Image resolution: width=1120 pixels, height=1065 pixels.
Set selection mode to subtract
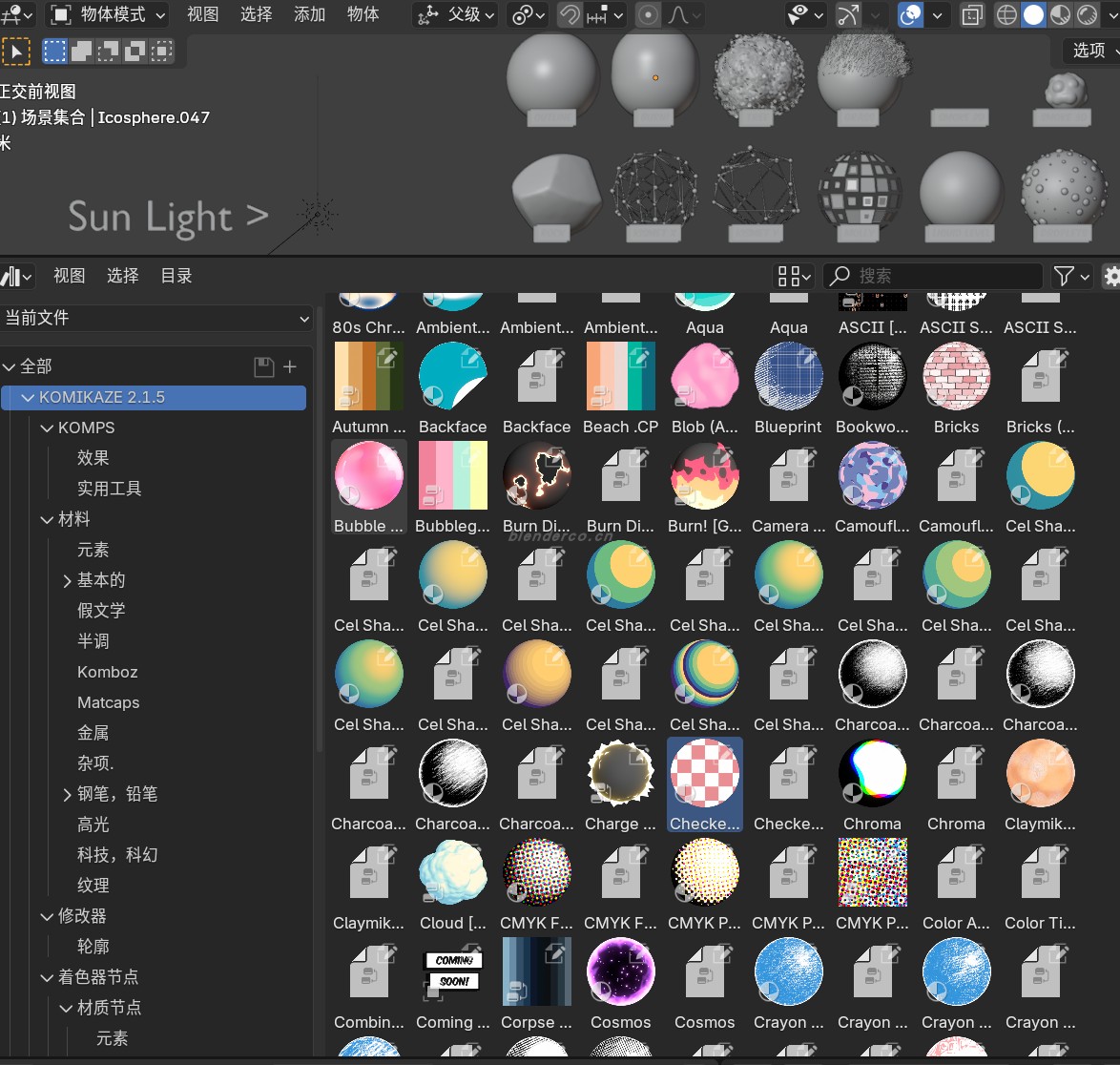(x=108, y=51)
